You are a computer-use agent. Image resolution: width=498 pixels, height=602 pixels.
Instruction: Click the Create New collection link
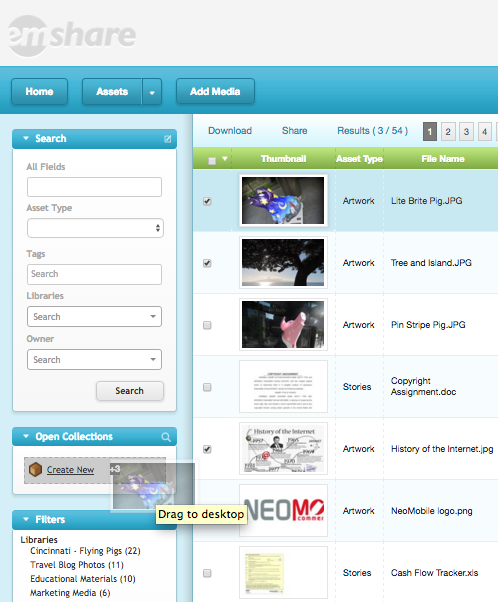70,470
